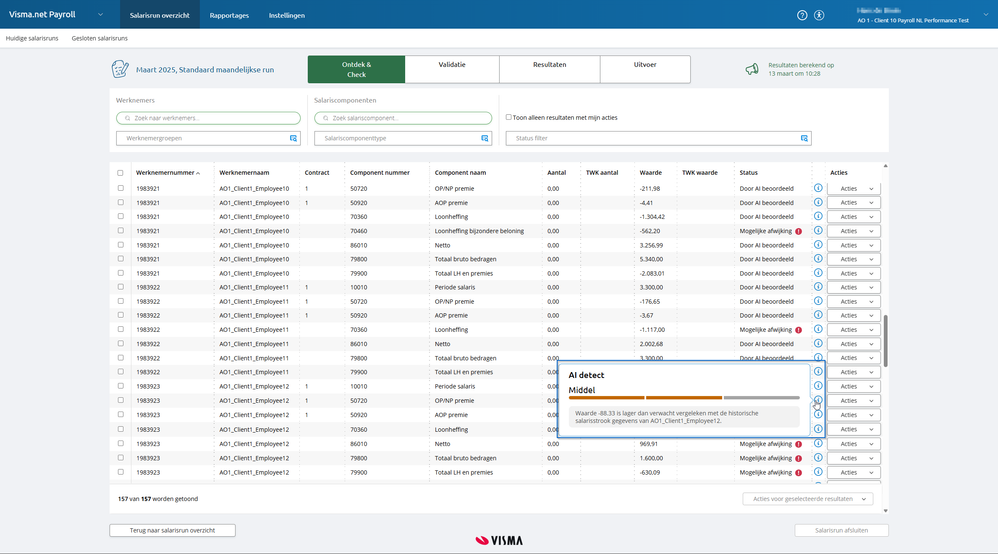Select checkbox for Employee12 Periode salaris row

120,386
